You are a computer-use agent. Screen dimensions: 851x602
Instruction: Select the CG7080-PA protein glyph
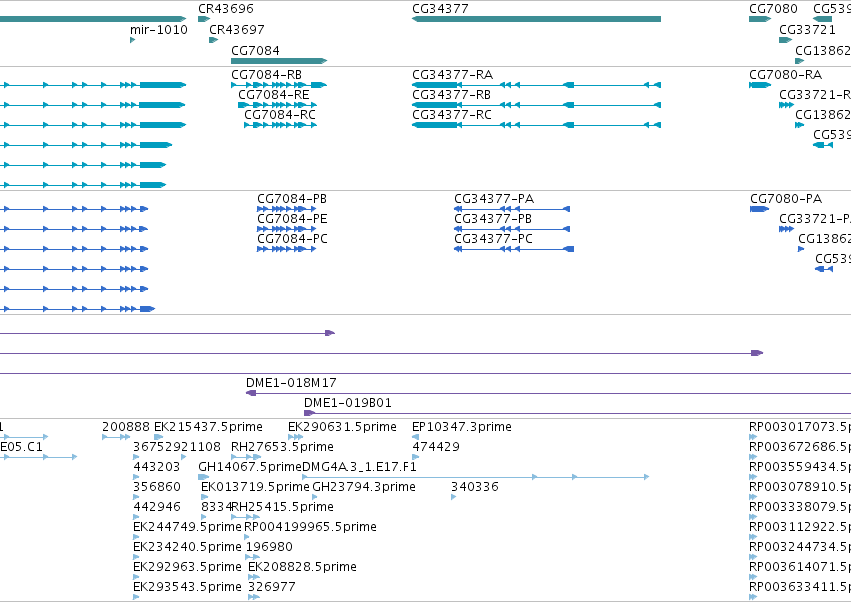pyautogui.click(x=759, y=209)
